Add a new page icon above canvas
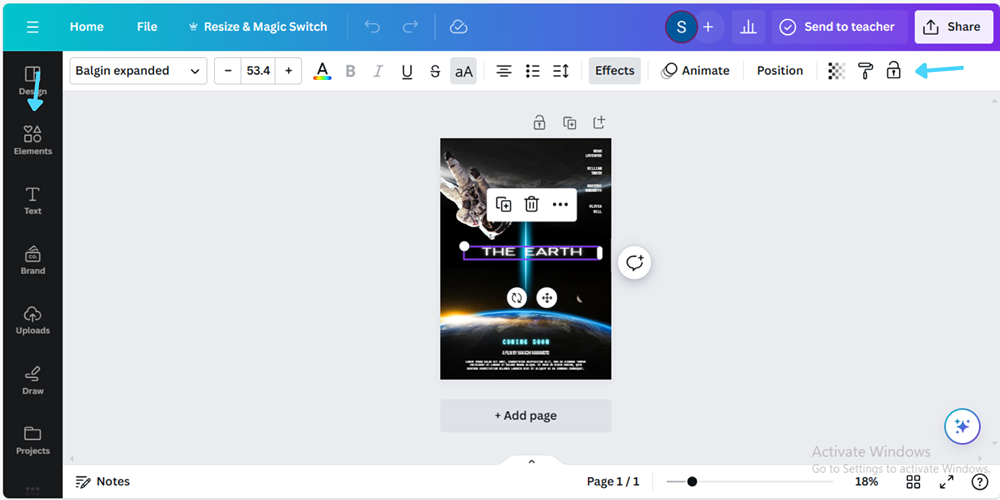This screenshot has height=500, width=1000. 599,122
